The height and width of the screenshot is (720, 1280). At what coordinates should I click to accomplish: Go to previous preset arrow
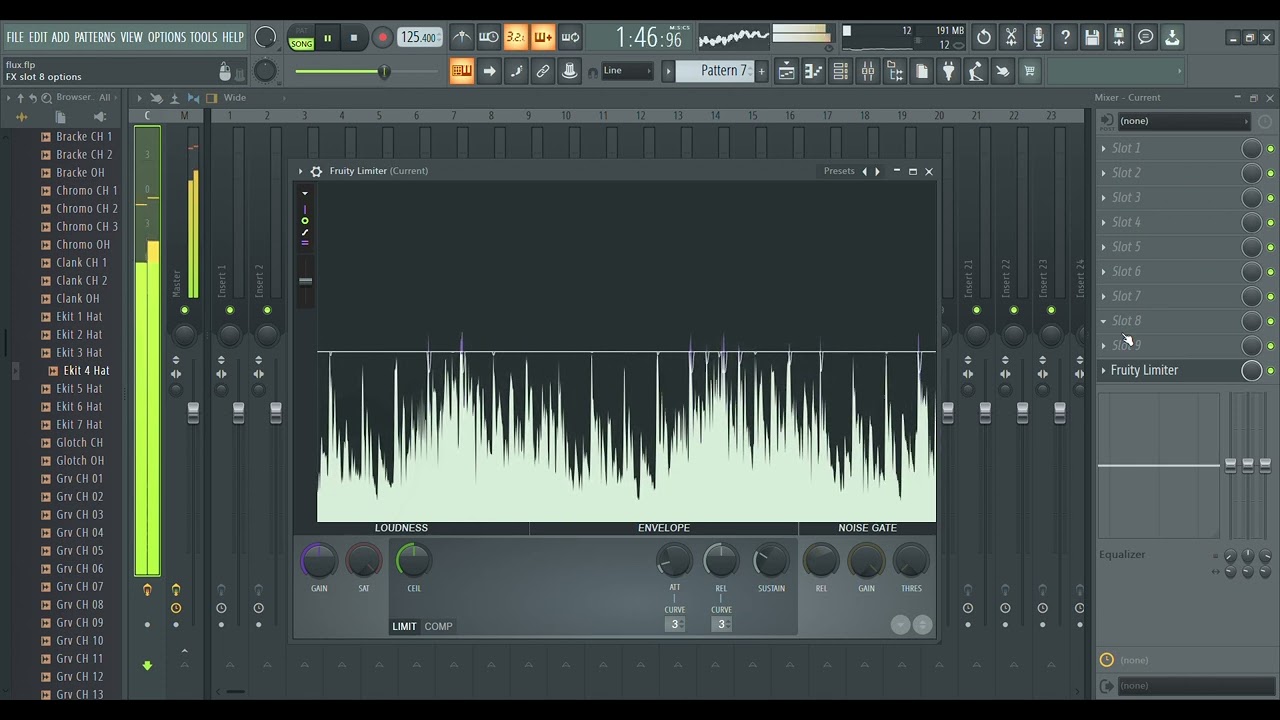point(865,171)
